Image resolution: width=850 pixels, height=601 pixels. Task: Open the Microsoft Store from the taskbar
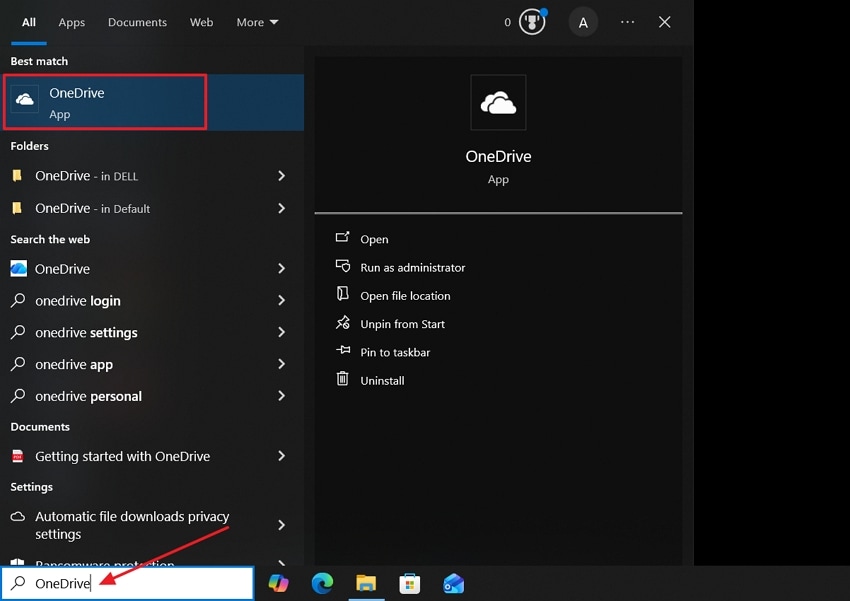click(410, 583)
